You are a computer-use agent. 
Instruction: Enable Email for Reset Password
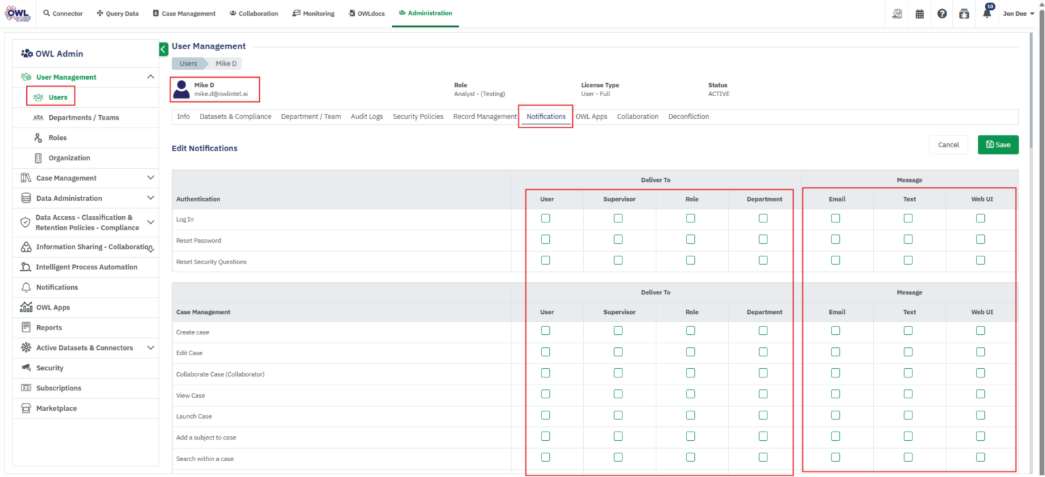pyautogui.click(x=836, y=239)
